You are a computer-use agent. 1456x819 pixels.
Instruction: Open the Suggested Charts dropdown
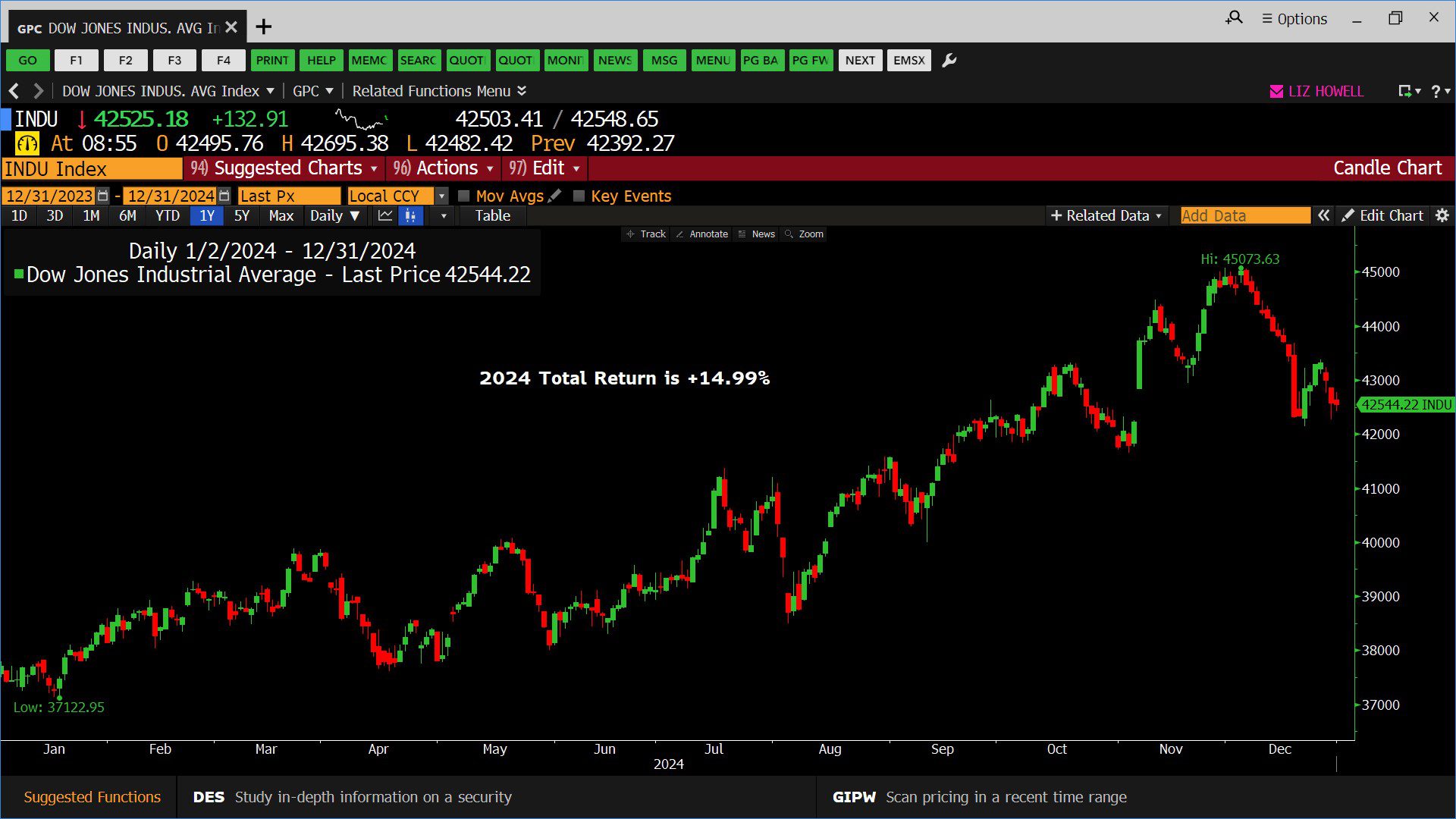(284, 168)
